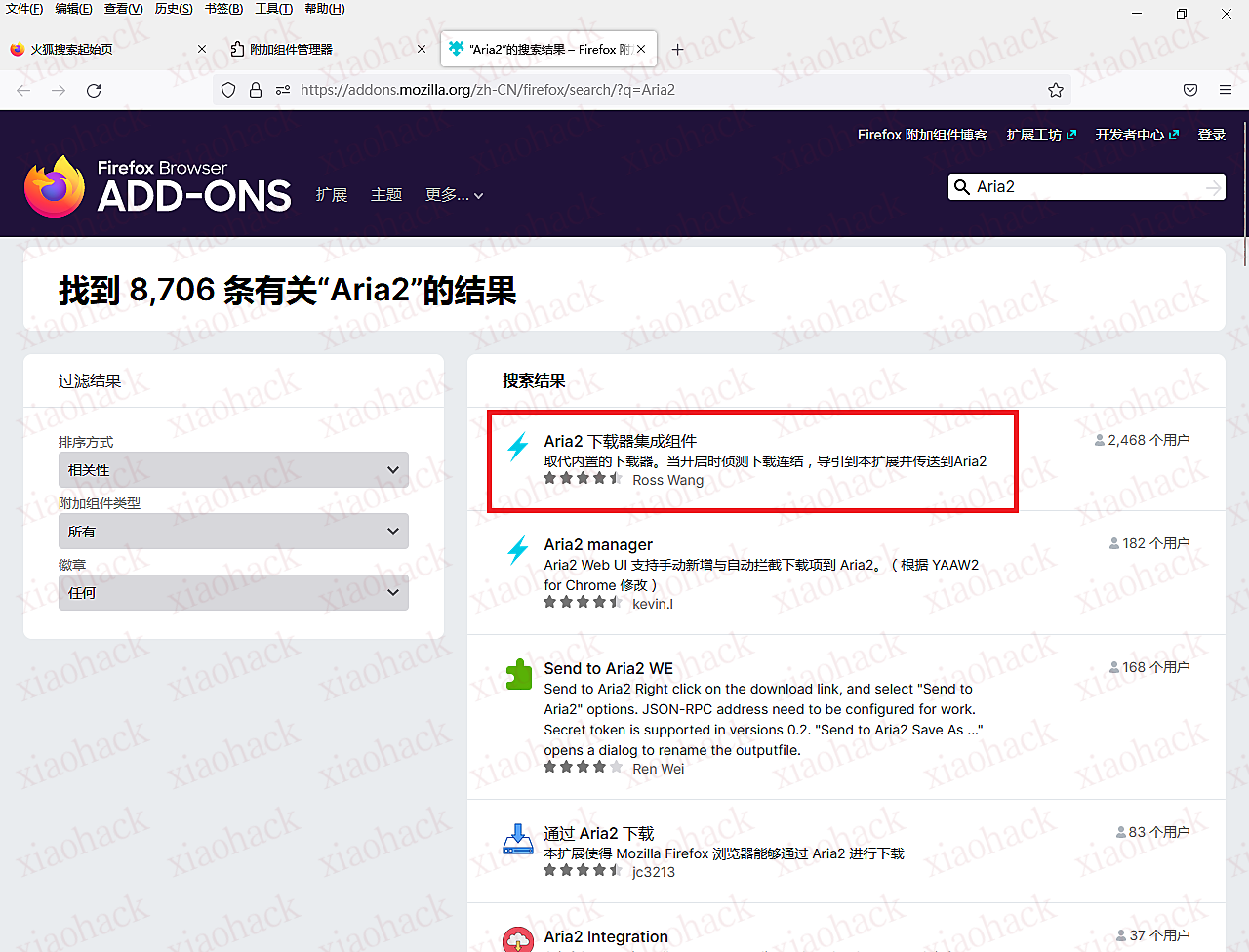The height and width of the screenshot is (952, 1249).
Task: Click the Aria2 manager lightning icon
Action: coord(518,550)
